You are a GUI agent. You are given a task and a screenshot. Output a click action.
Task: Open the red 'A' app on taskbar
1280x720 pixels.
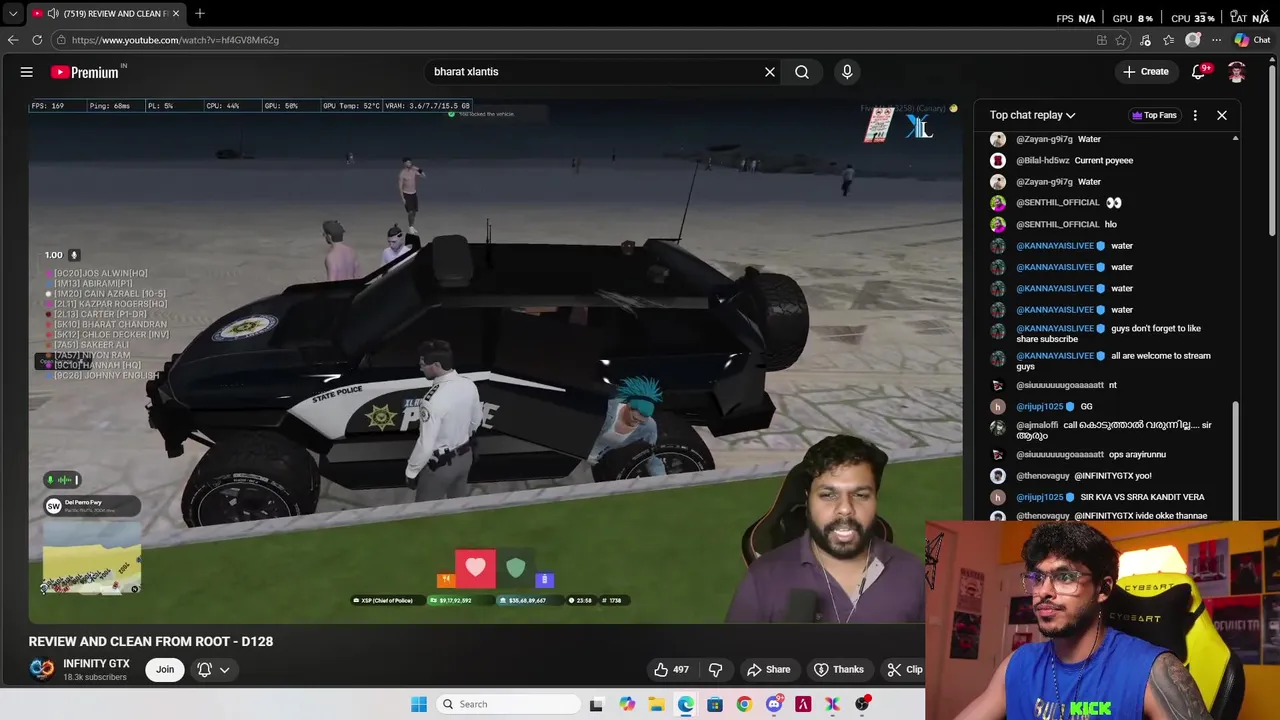click(803, 704)
